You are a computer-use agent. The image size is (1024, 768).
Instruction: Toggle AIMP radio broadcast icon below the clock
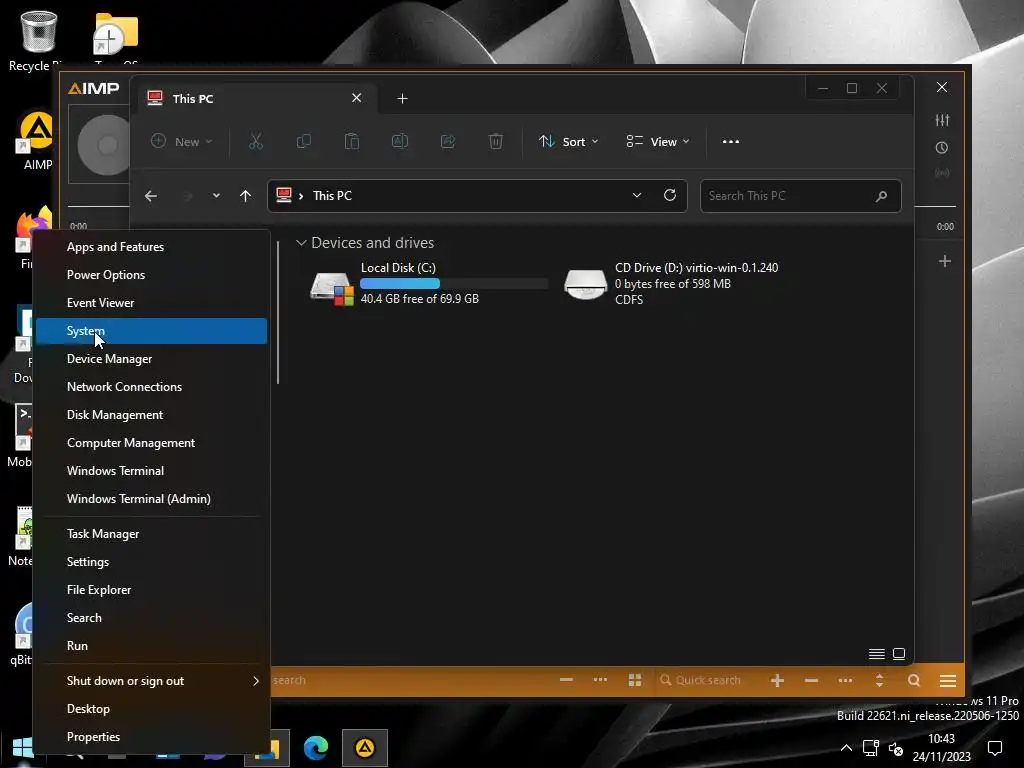pos(942,173)
